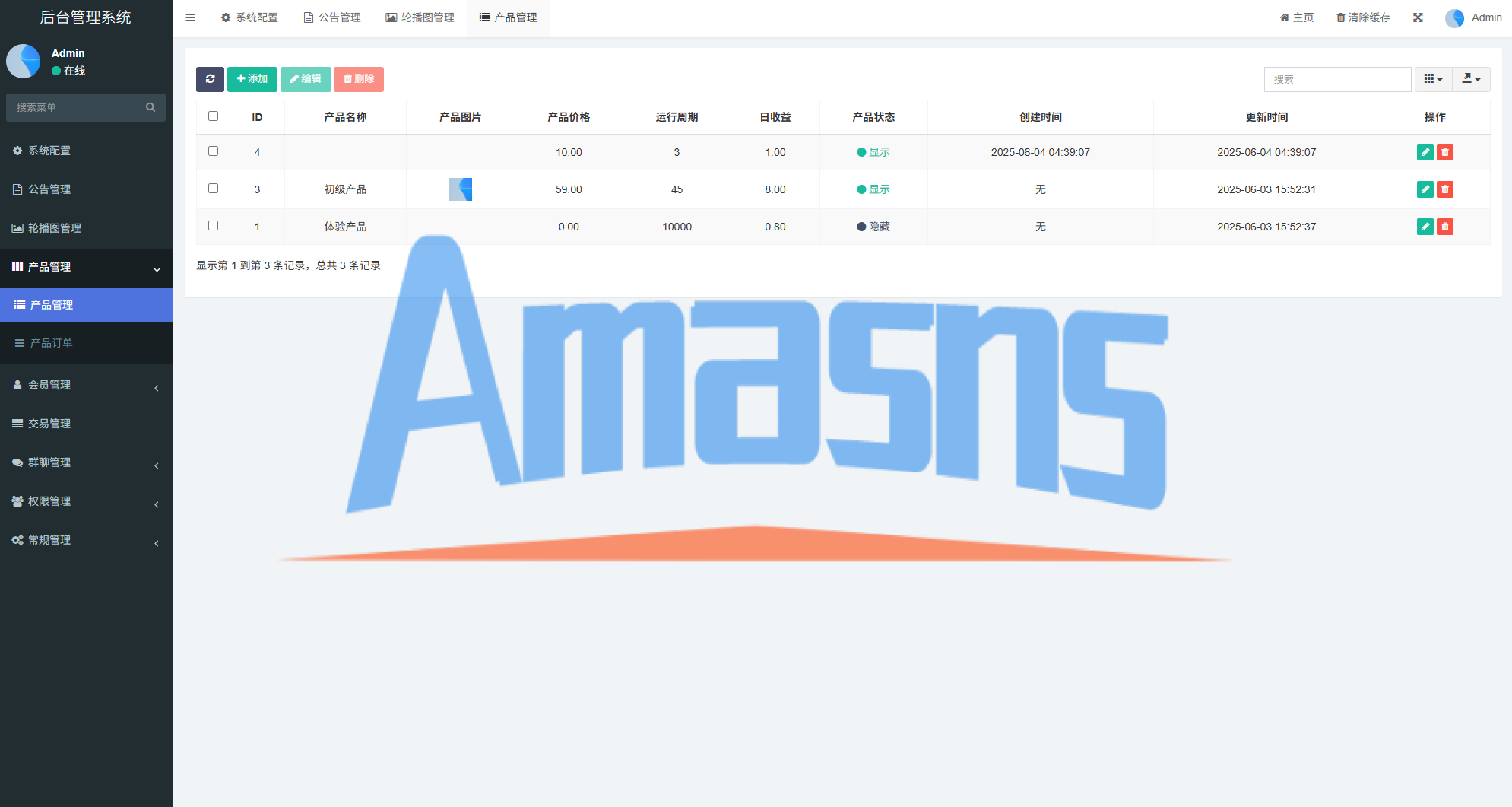Screen dimensions: 1512x807
Task: Click the fullscreen icon in top bar
Action: [x=1418, y=17]
